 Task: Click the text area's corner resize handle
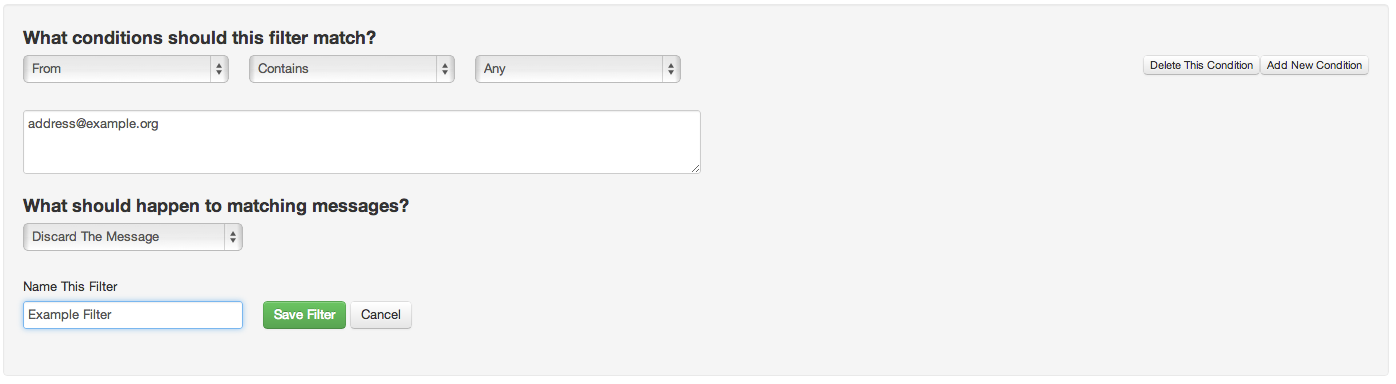point(695,168)
